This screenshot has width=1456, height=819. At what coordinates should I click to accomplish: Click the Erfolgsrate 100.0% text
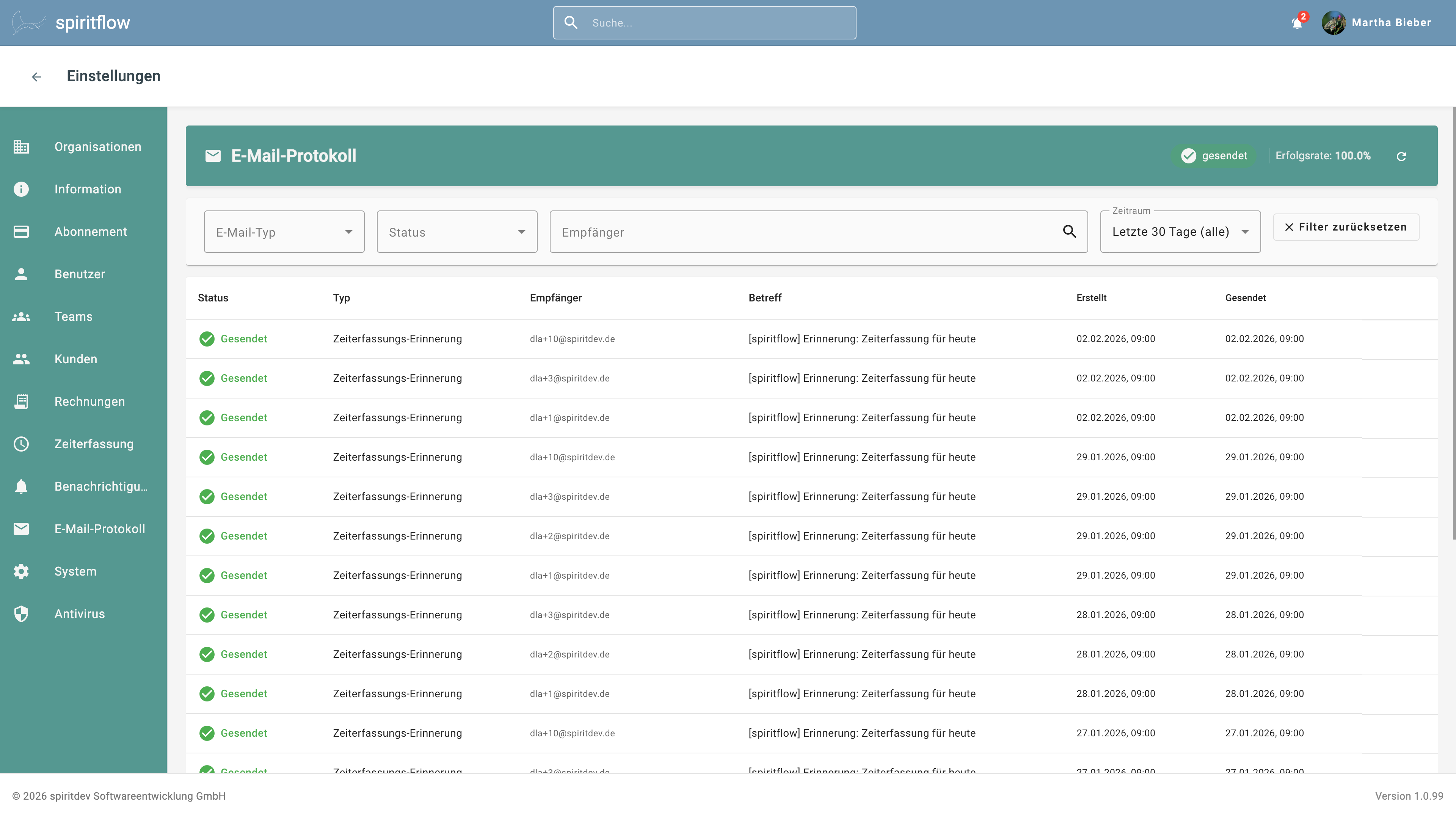click(1323, 155)
